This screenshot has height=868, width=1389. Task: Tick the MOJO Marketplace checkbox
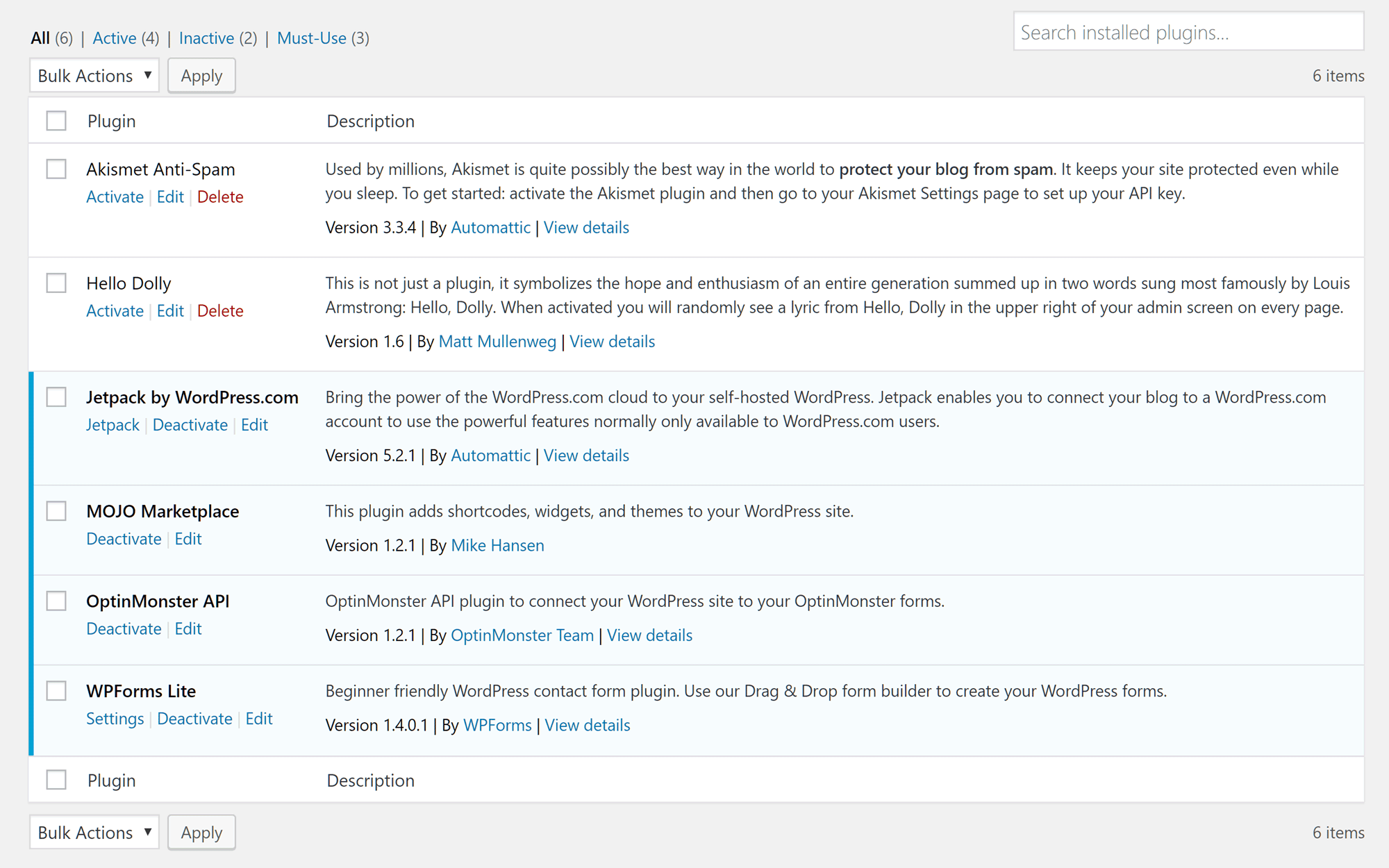coord(56,511)
